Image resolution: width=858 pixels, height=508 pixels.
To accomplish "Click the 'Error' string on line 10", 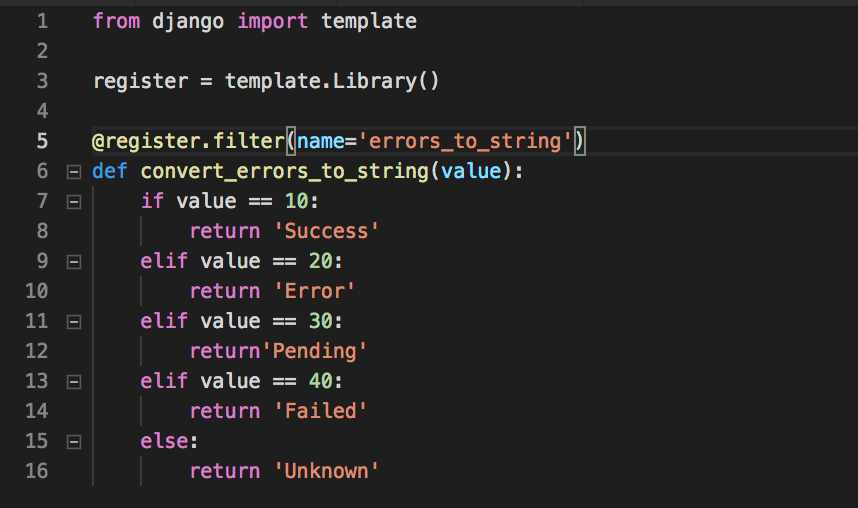I will [314, 291].
